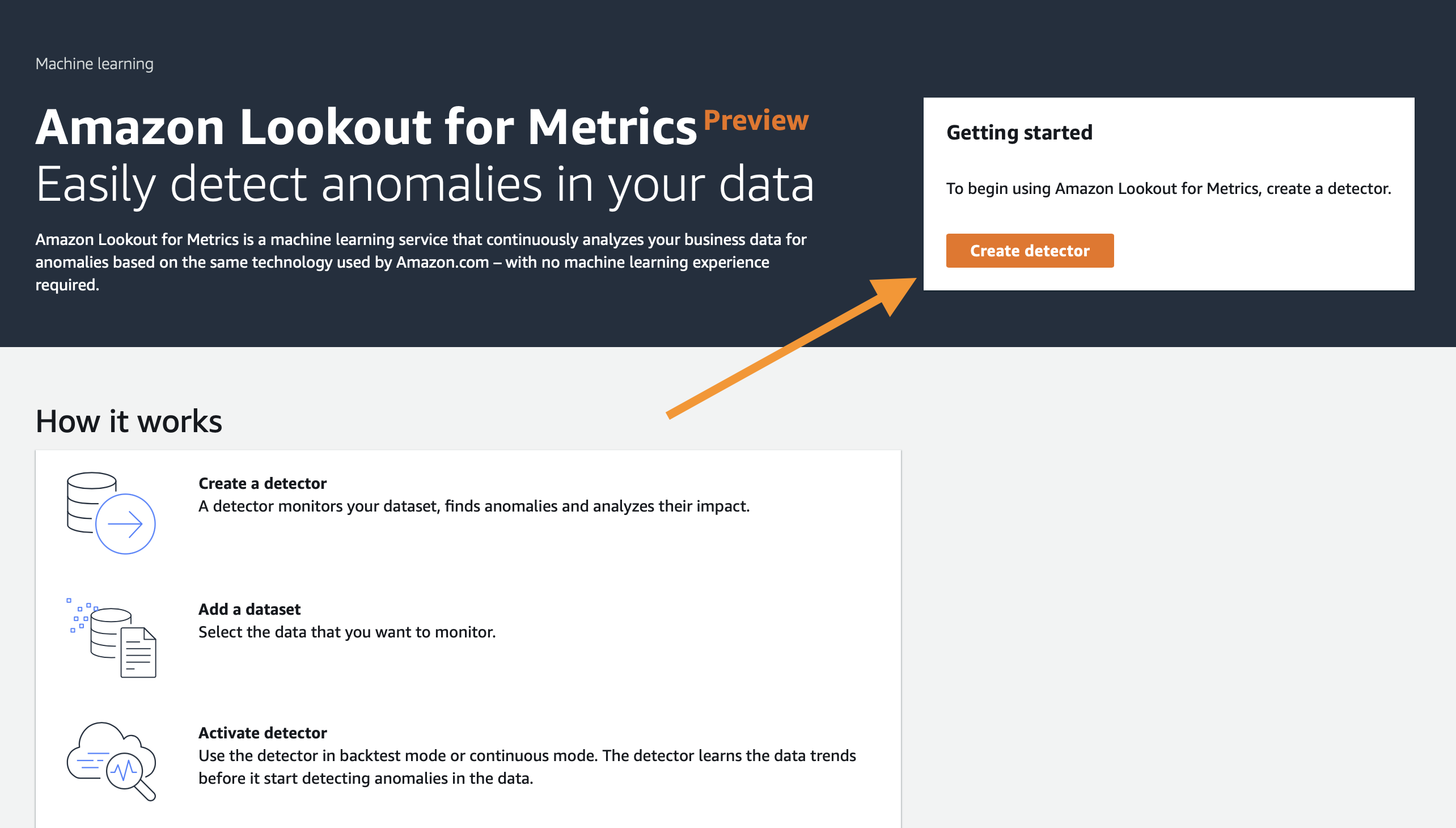
Task: Click the 'Easily detect anomalies in your data' tagline
Action: tap(425, 184)
